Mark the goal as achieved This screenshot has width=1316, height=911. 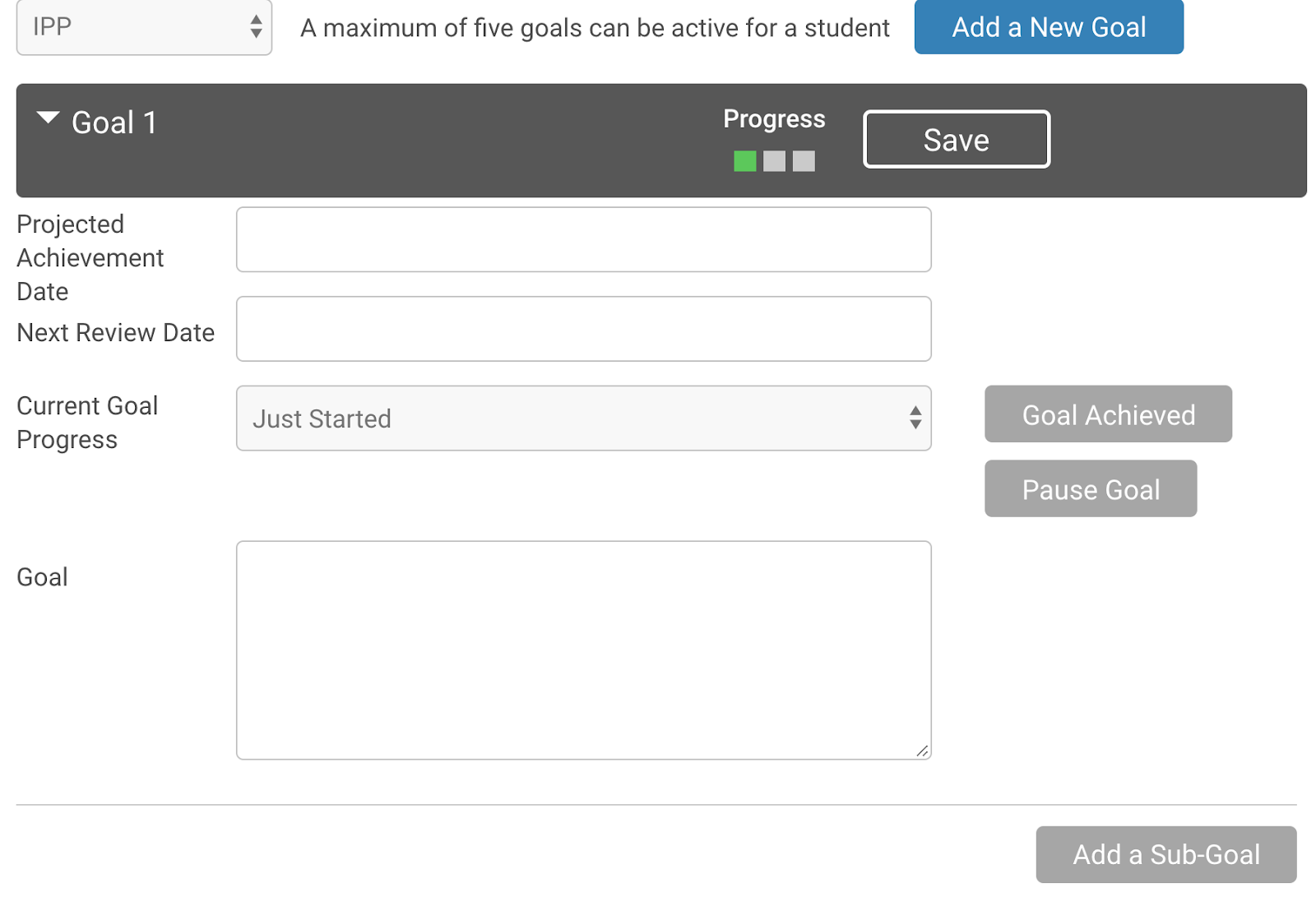coord(1107,414)
